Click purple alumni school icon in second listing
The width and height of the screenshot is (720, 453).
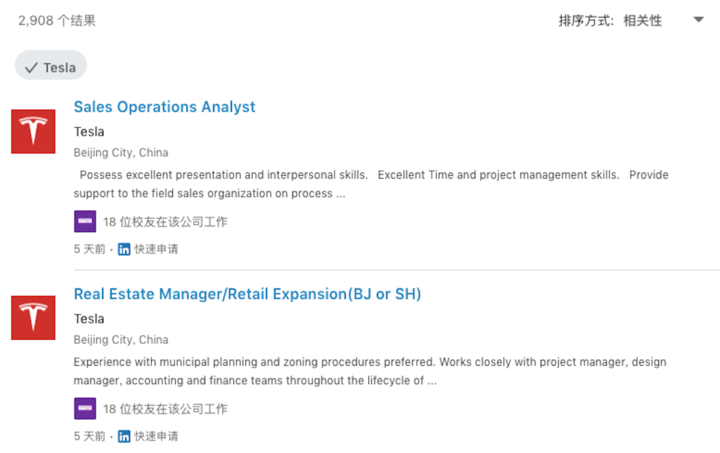(85, 408)
